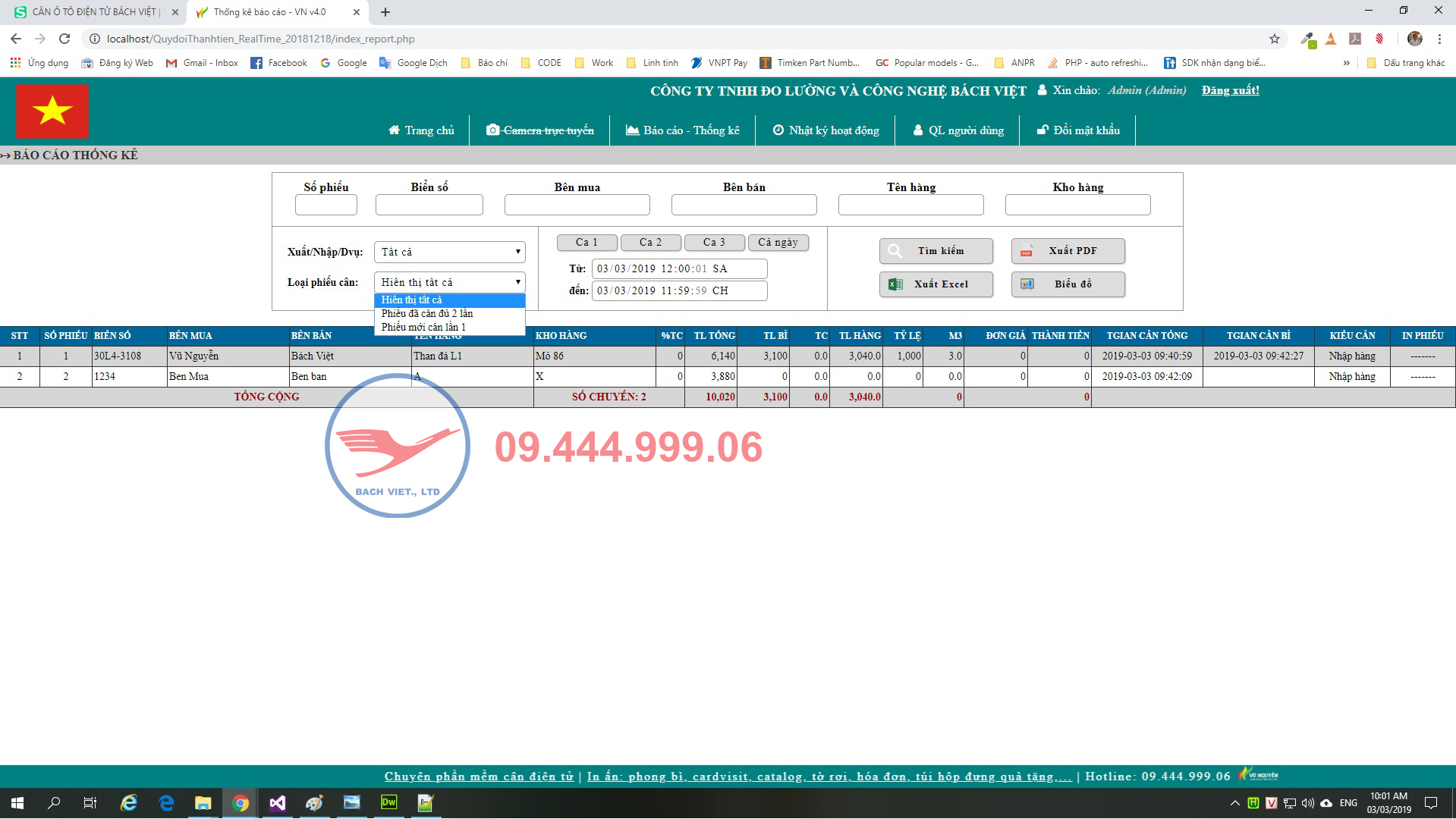Close the Thống kê báo cáo tab
1456x819 pixels.
click(357, 12)
